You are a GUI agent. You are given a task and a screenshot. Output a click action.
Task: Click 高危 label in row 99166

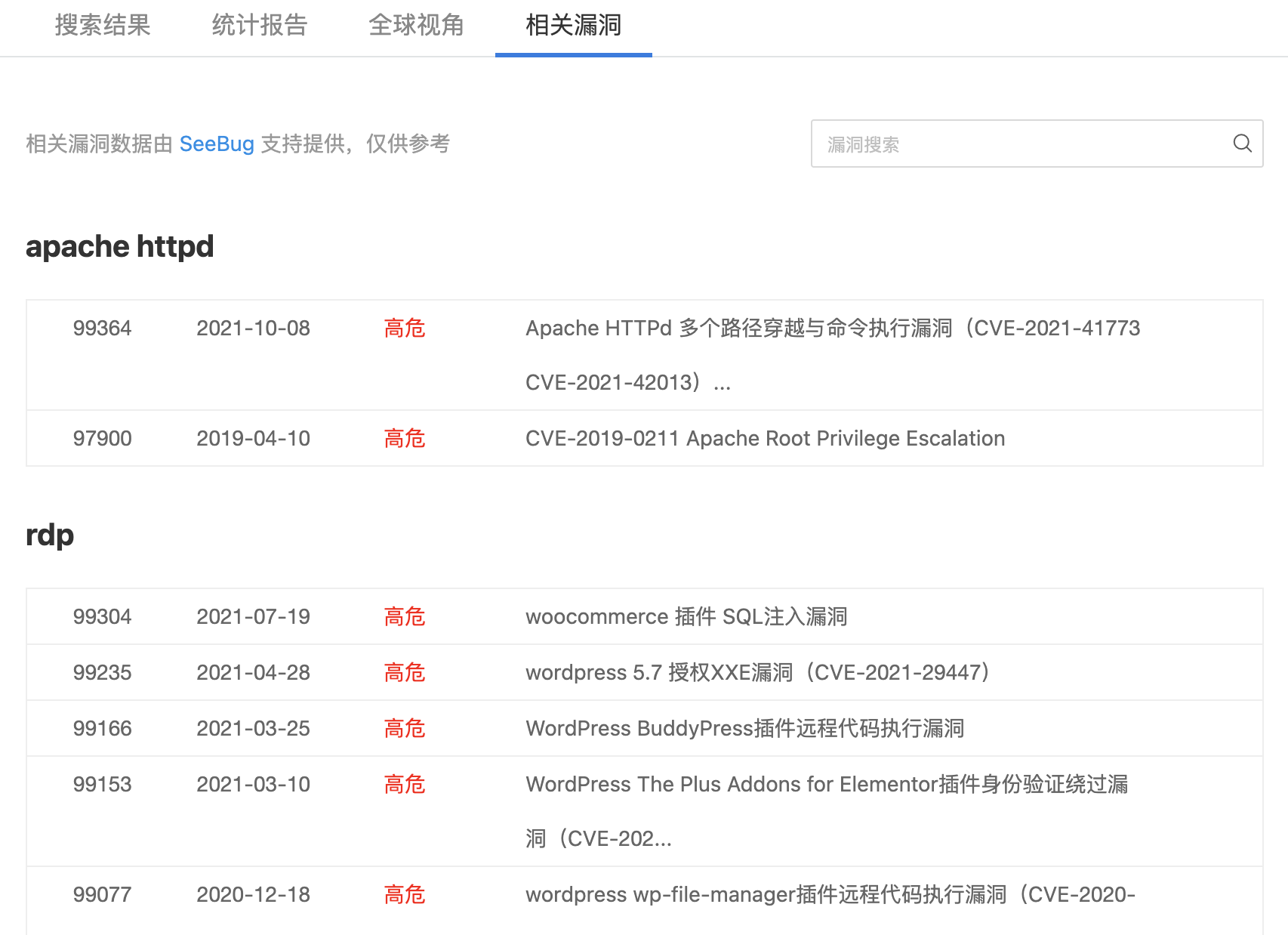[x=405, y=728]
